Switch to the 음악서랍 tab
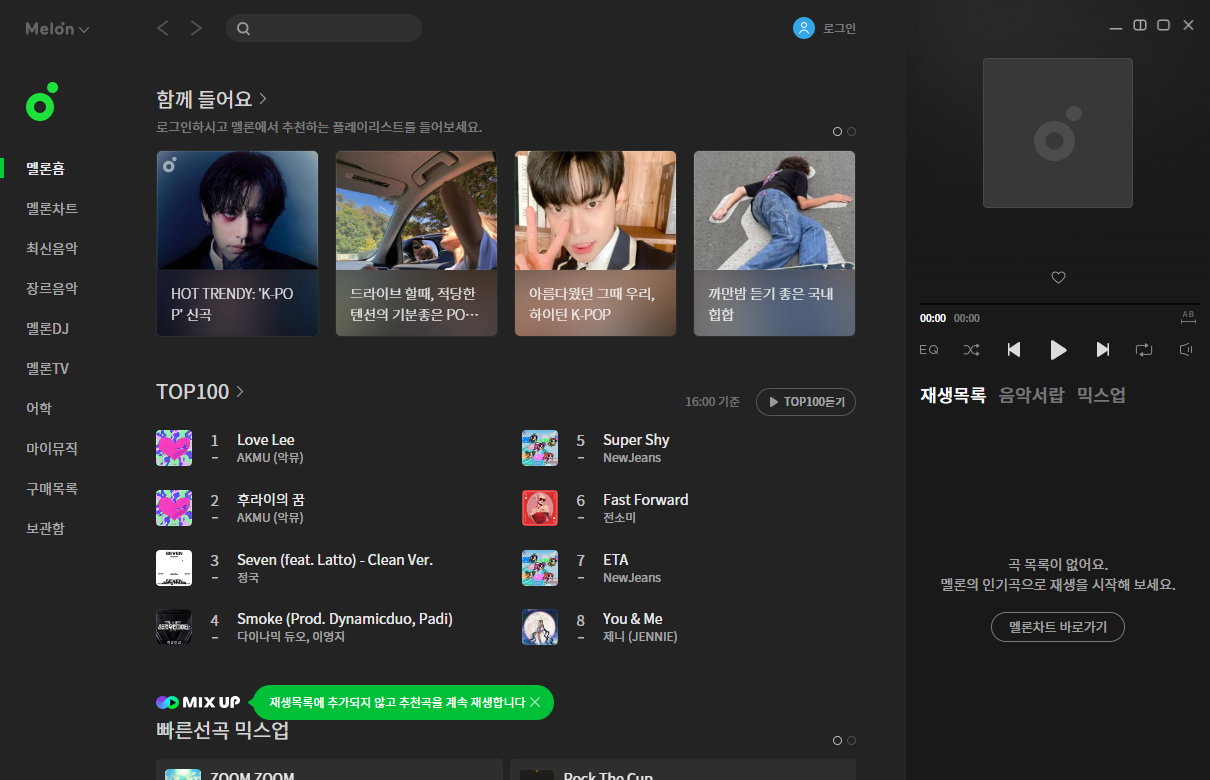The image size is (1210, 780). click(x=1031, y=394)
